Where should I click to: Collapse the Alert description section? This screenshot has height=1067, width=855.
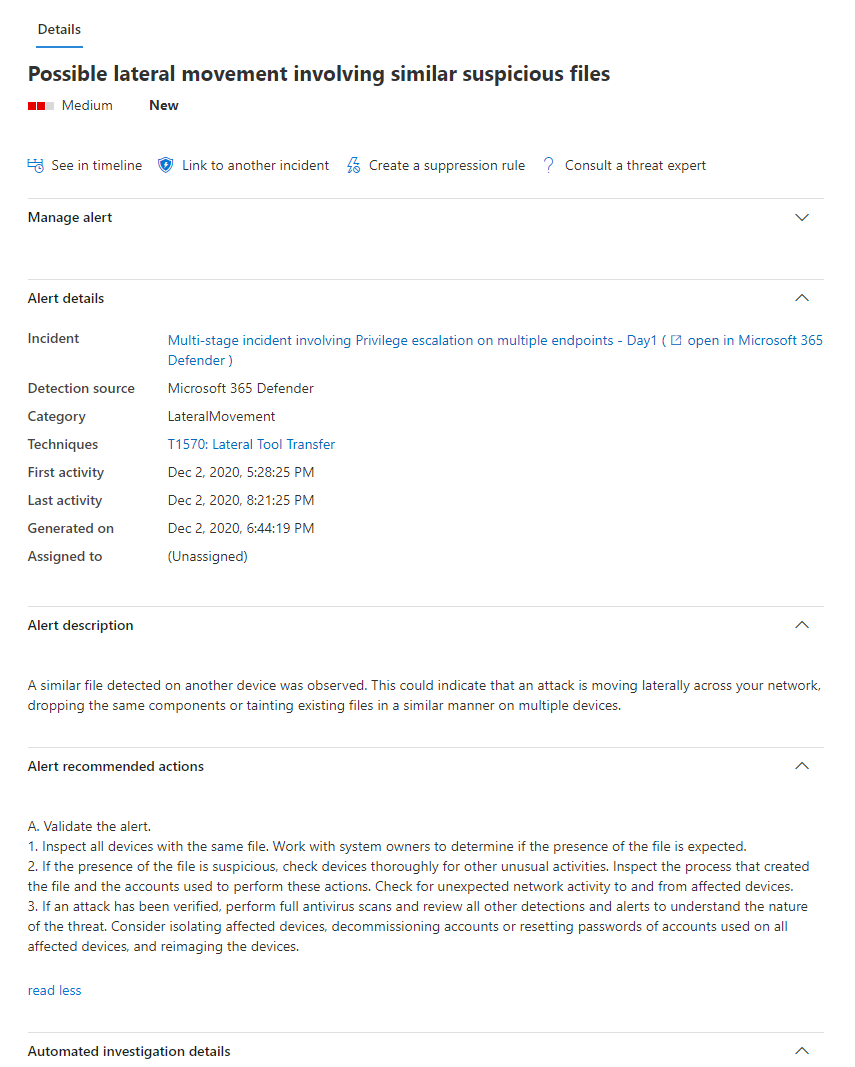[x=801, y=625]
